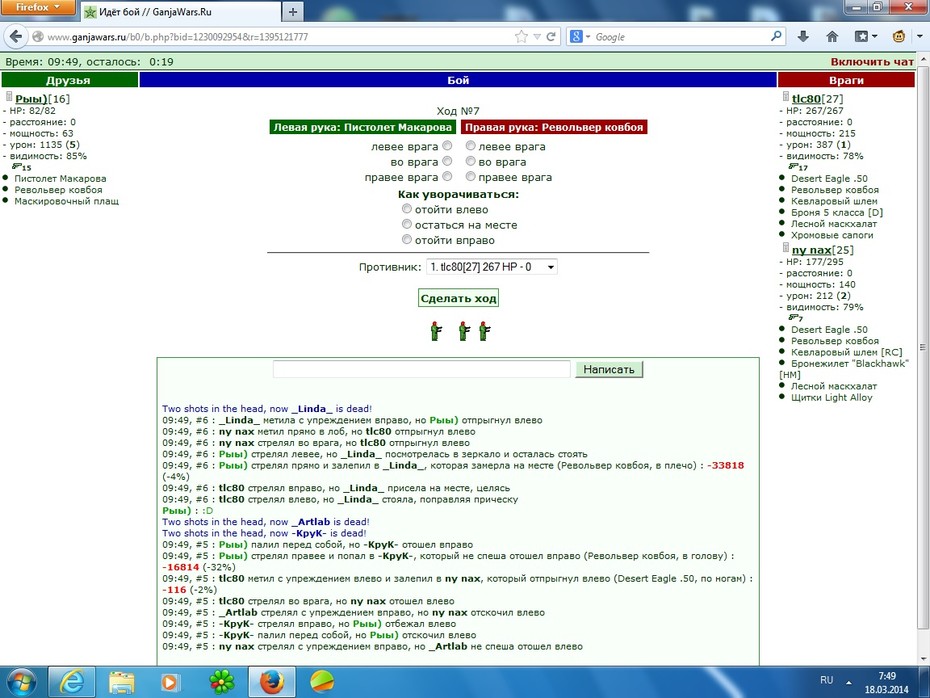The image size is (930, 698).
Task: Select left hand 'правее врага' radio
Action: [447, 176]
